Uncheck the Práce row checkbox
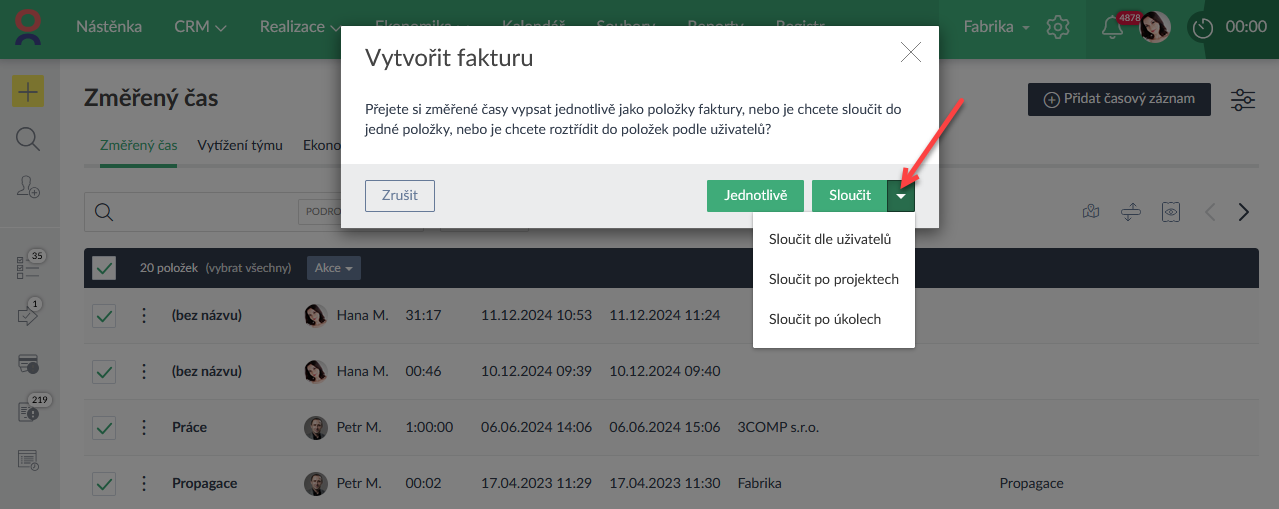This screenshot has width=1279, height=509. click(x=104, y=428)
